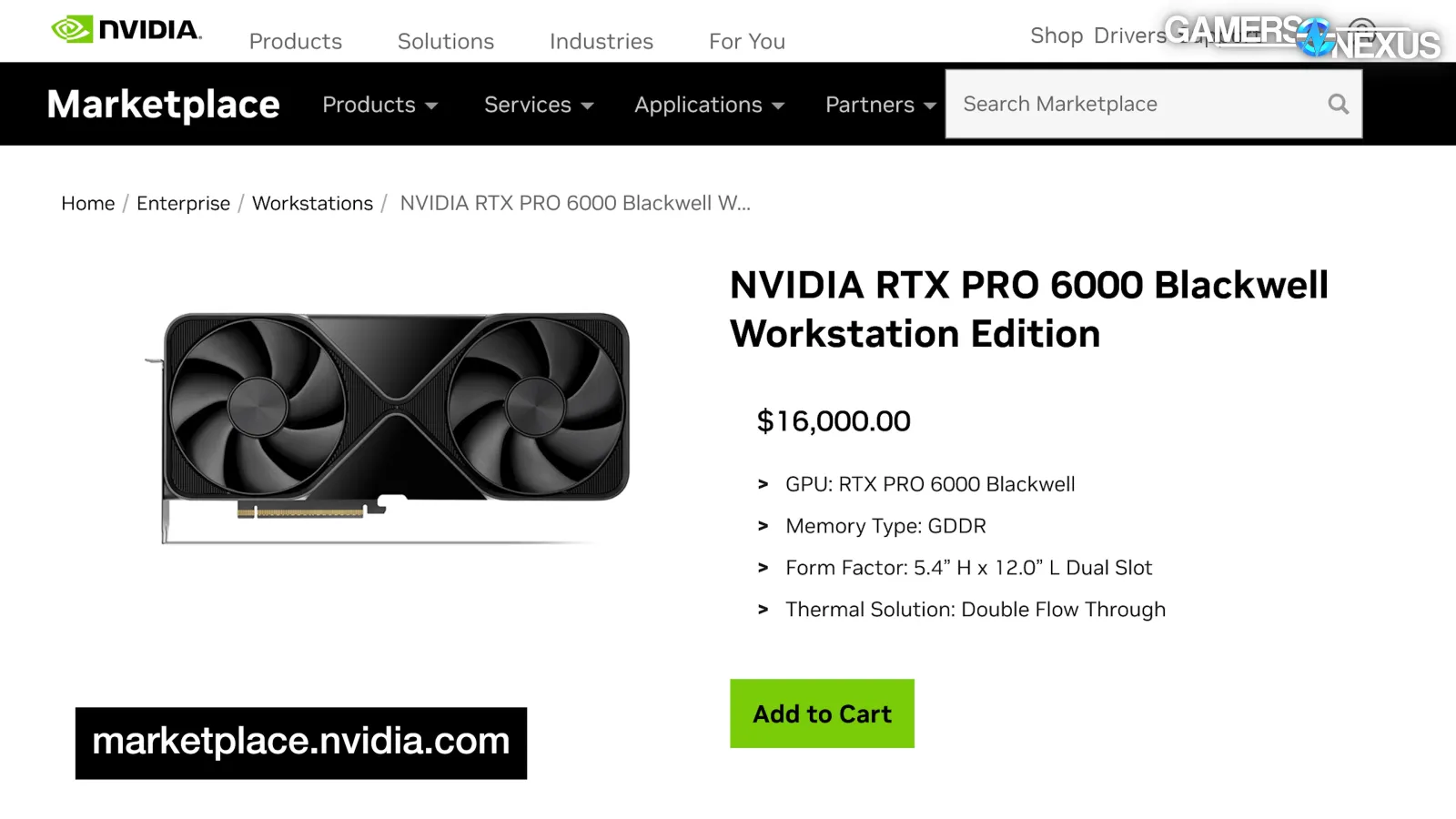Open the Solutions menu item

coord(446,41)
